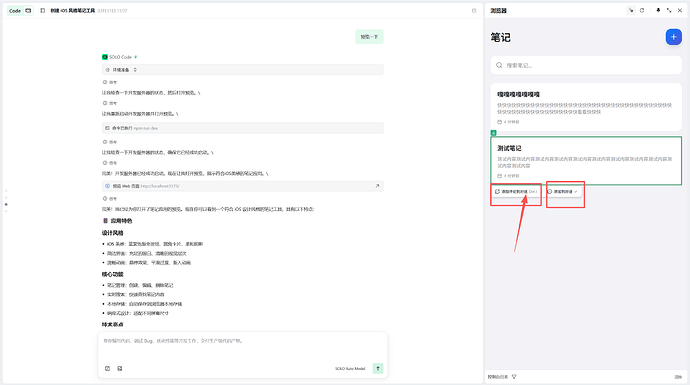Click the external-open arrow on the preview row
Viewport: 690px width, 385px height.
coord(377,186)
